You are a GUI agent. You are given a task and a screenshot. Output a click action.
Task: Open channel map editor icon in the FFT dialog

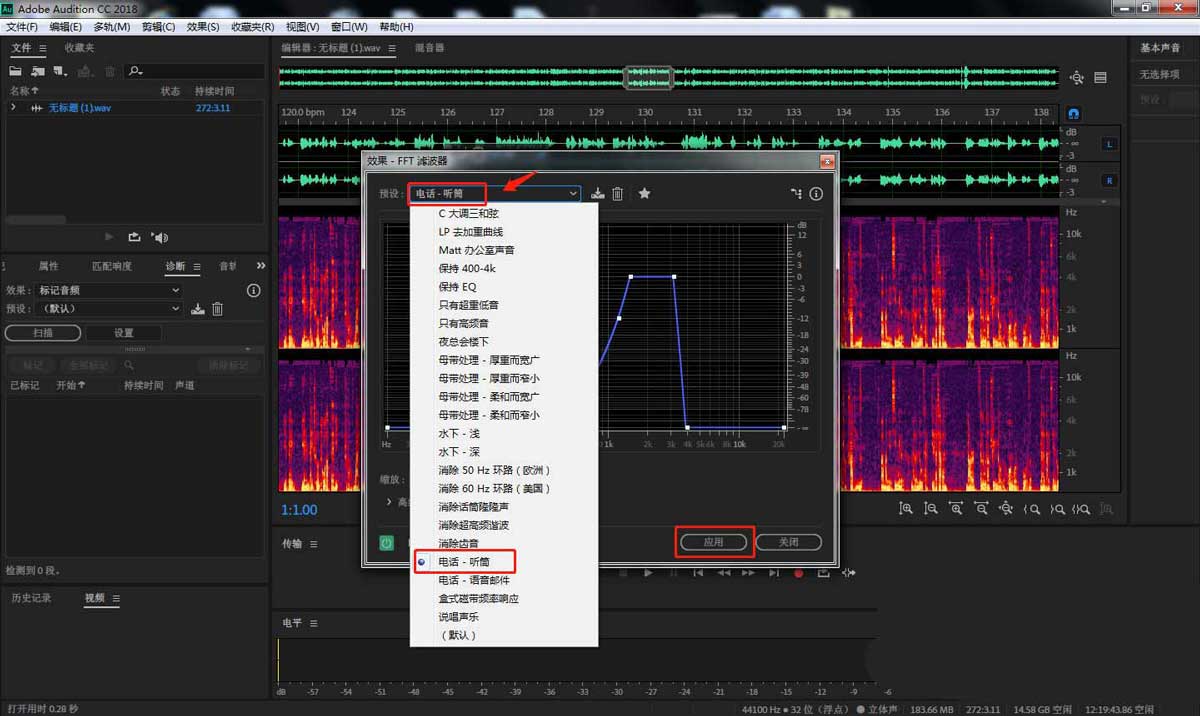click(x=796, y=194)
